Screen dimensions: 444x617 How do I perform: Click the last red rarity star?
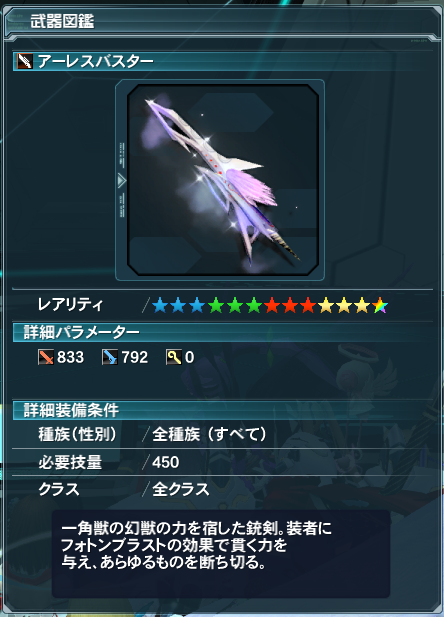(x=308, y=305)
